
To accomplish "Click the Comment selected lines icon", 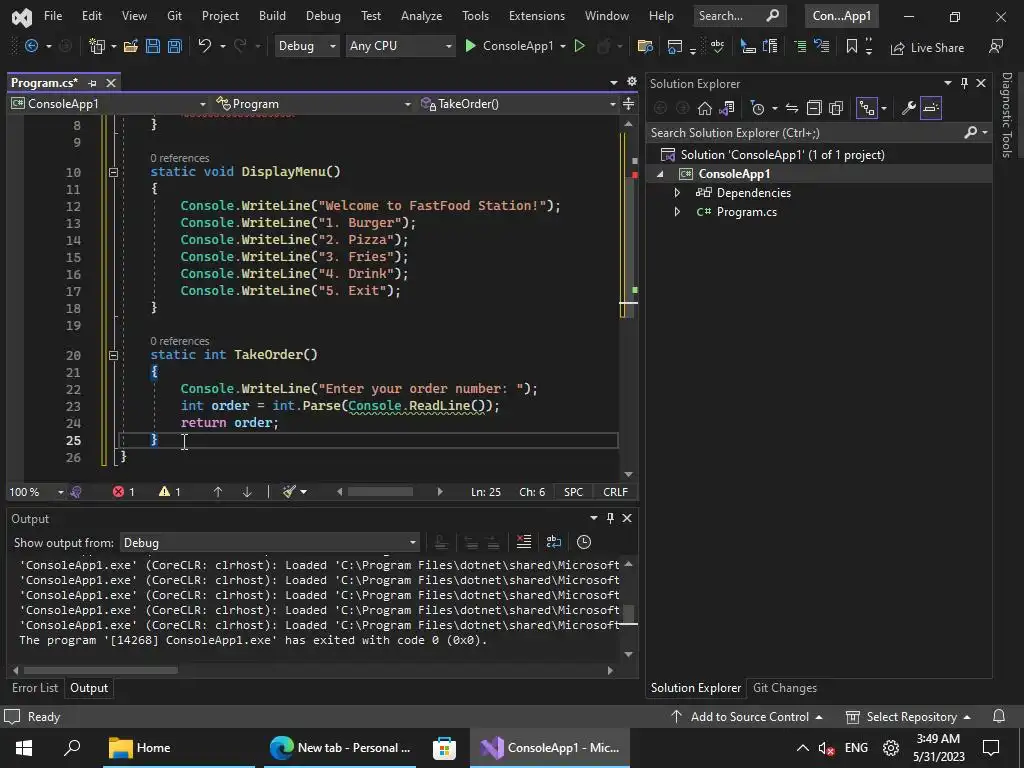I will tap(800, 46).
